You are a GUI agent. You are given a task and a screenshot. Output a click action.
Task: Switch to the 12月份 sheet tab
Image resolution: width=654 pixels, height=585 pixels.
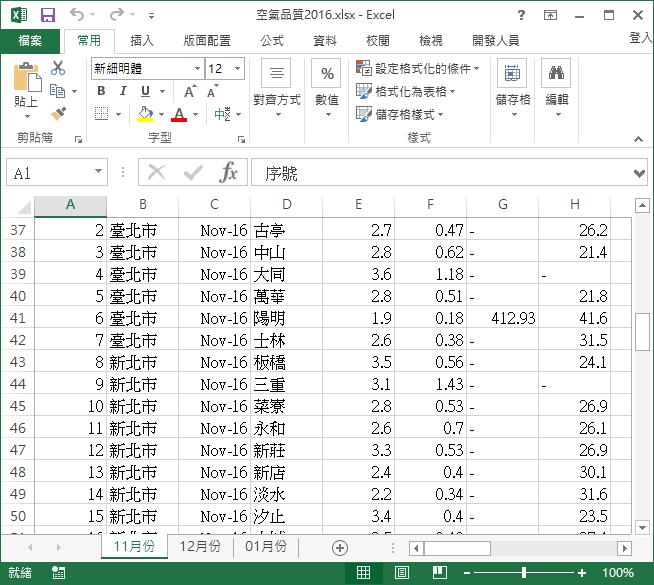coord(200,547)
